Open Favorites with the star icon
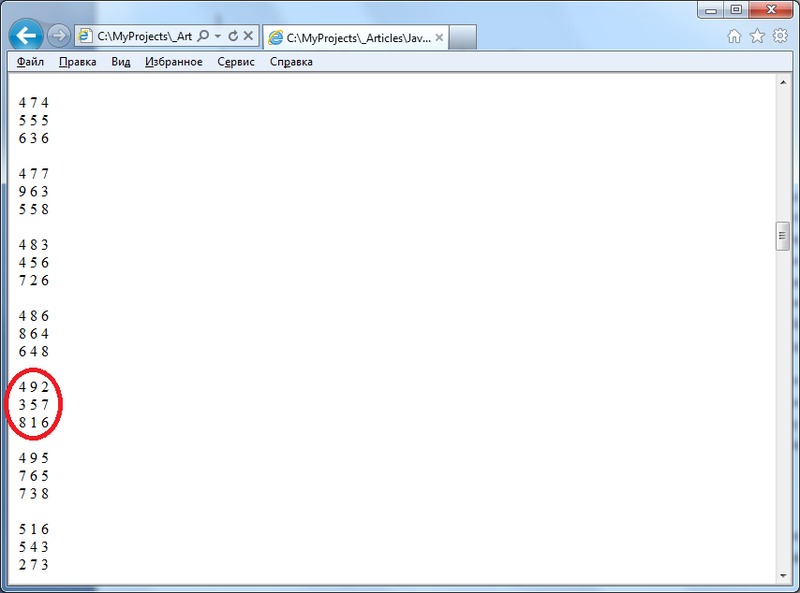 (x=757, y=37)
